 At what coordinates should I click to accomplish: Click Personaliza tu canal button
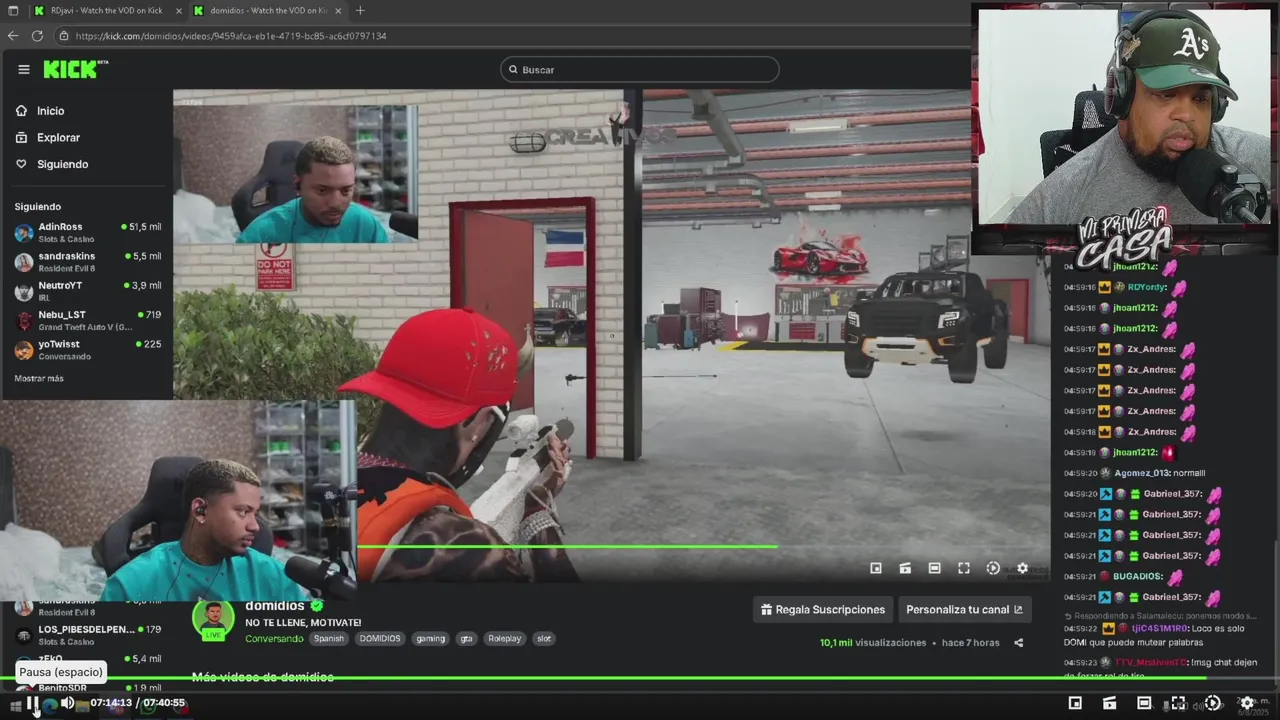click(964, 609)
